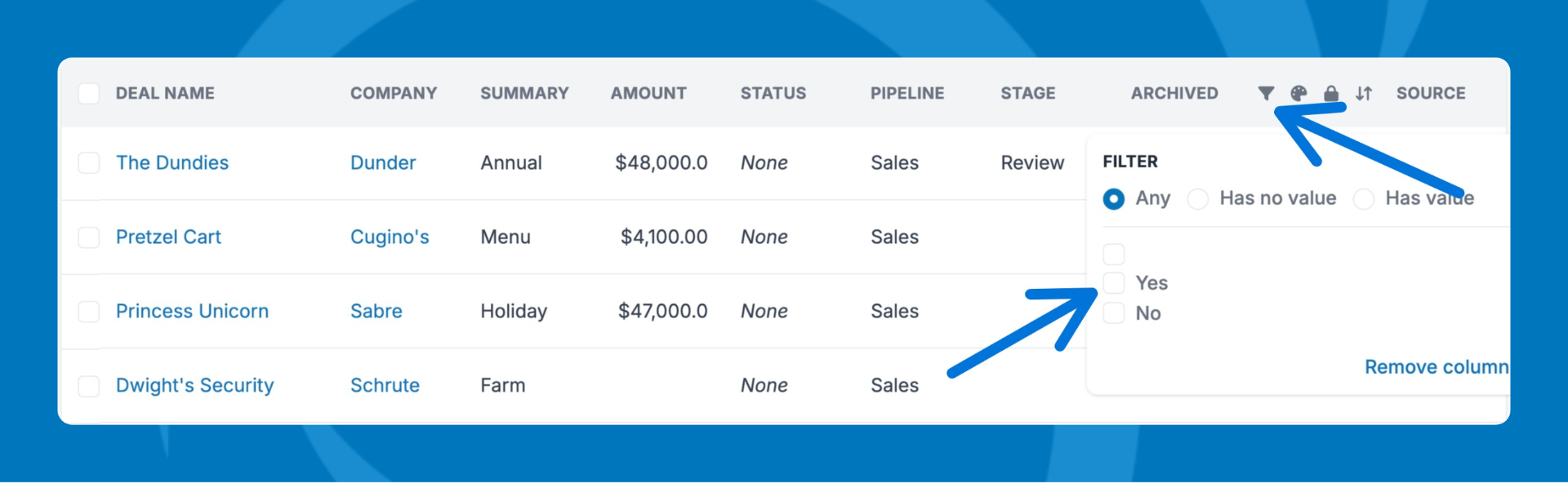This screenshot has width=1568, height=483.
Task: Tick the blank value filter checkbox
Action: 1114,254
